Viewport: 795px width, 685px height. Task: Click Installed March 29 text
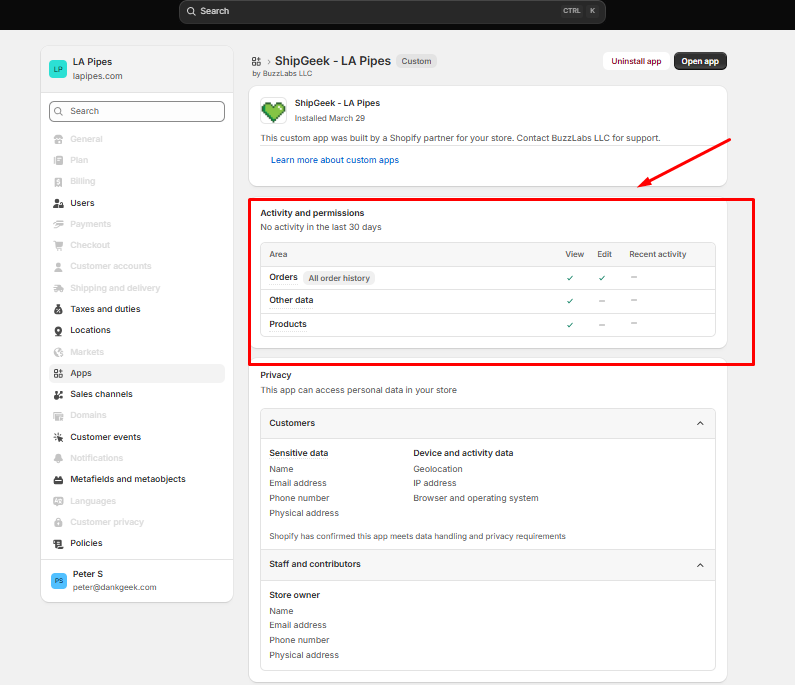coord(330,118)
